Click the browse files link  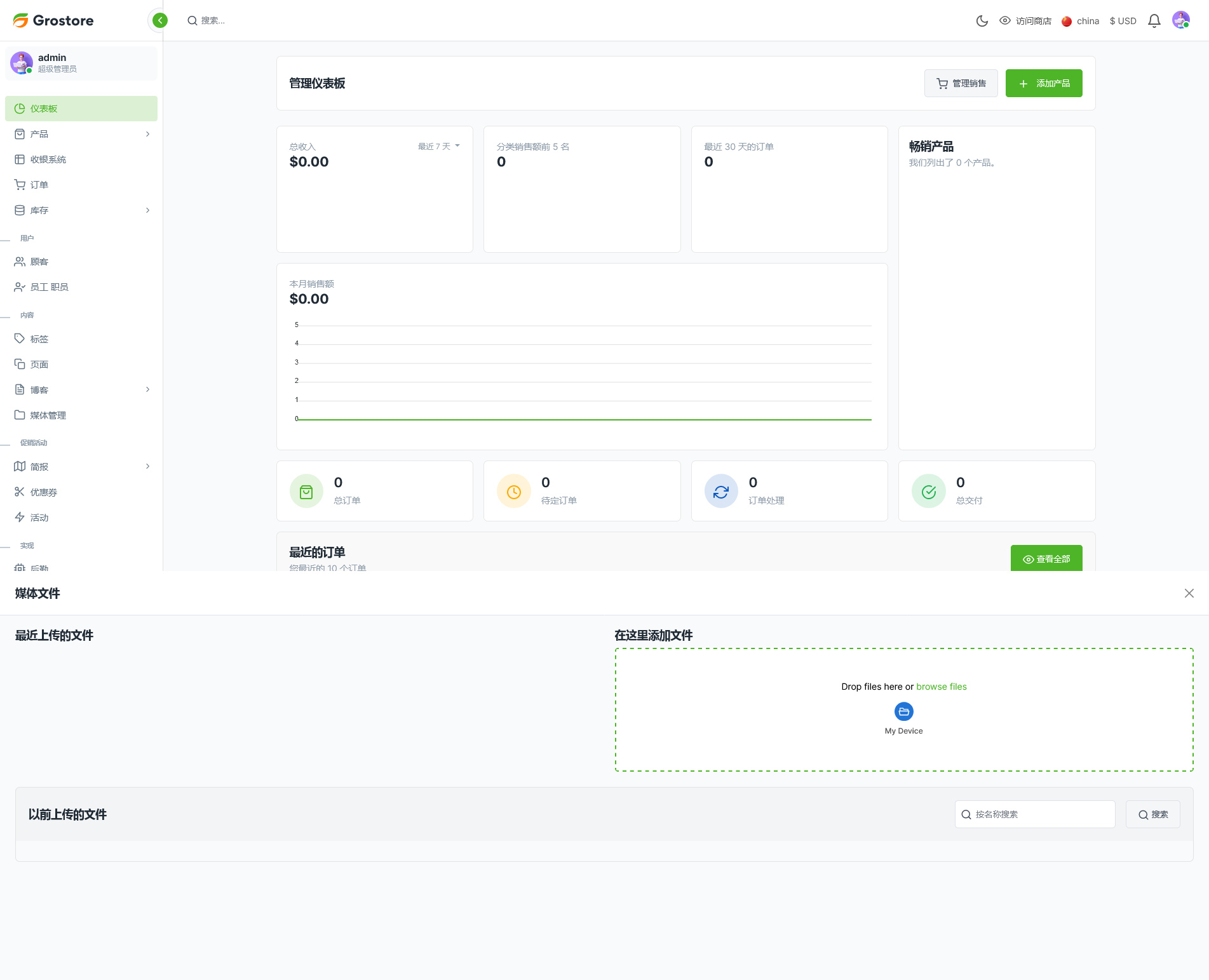point(942,687)
